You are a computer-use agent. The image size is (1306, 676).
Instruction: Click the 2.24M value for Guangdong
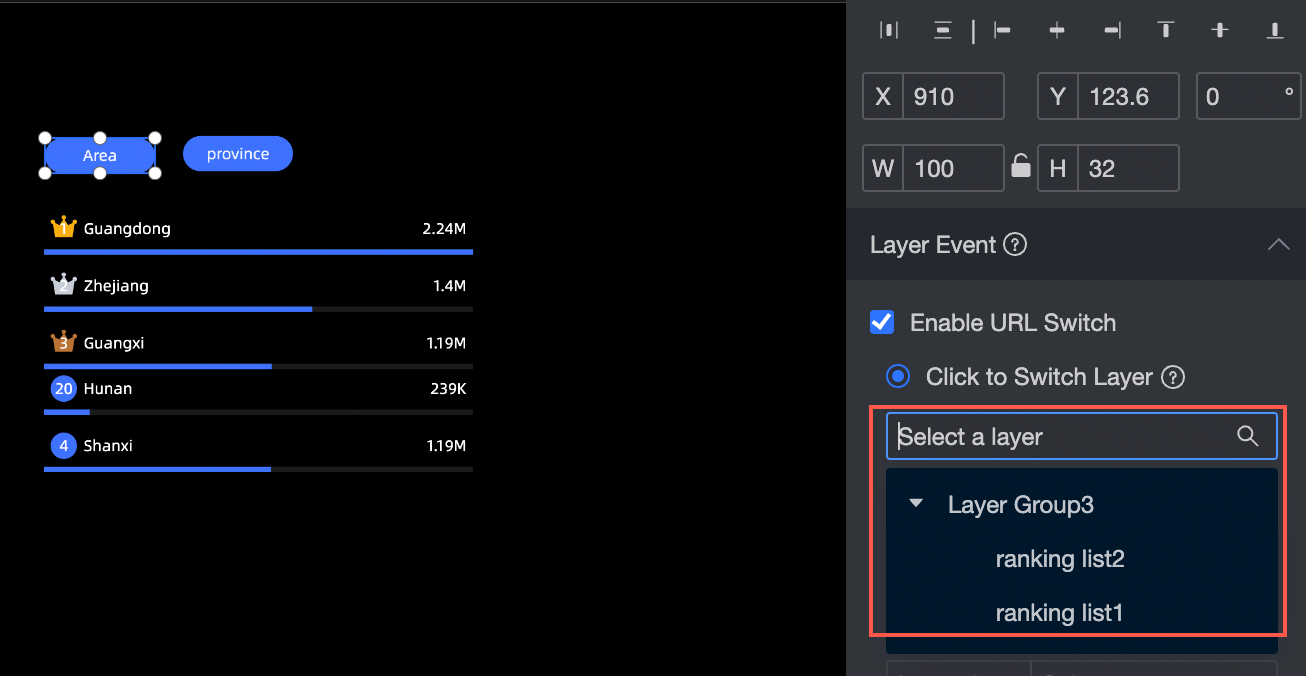point(444,228)
